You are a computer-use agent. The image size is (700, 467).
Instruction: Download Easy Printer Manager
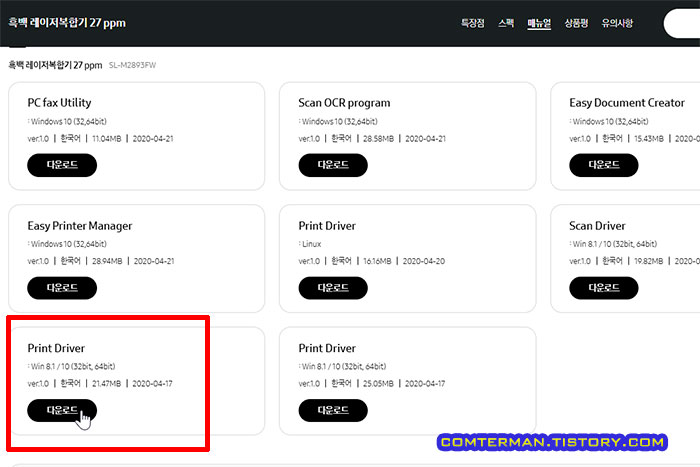(x=62, y=288)
